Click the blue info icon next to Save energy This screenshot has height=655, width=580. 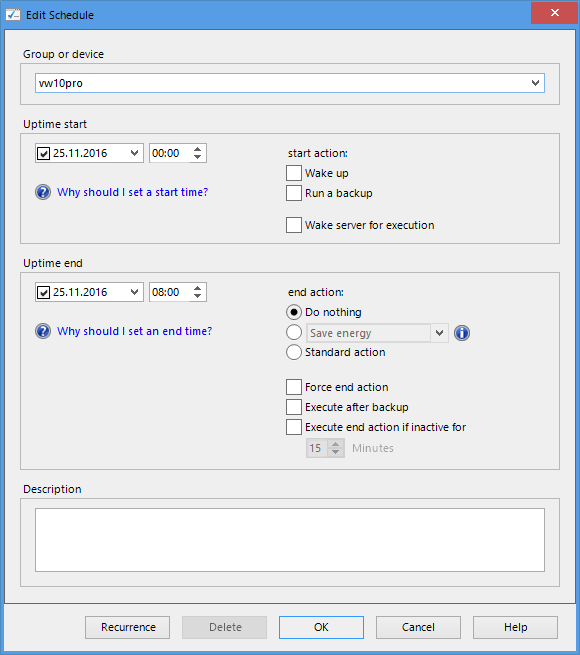(462, 333)
